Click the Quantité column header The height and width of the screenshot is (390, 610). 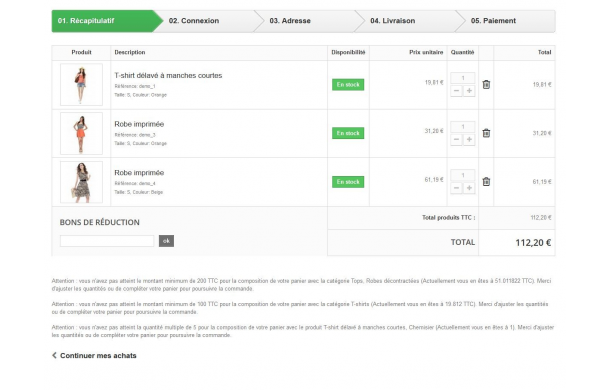[x=462, y=52]
